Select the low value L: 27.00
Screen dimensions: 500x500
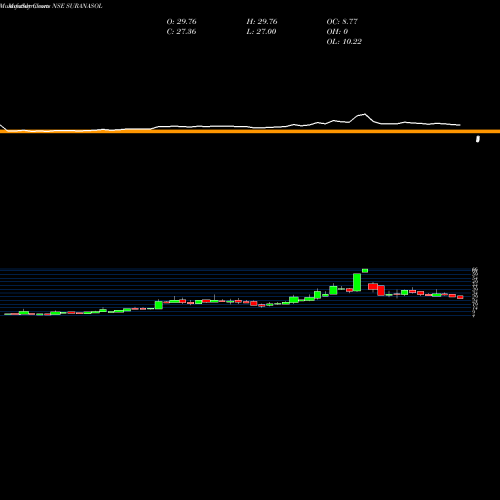tap(261, 32)
